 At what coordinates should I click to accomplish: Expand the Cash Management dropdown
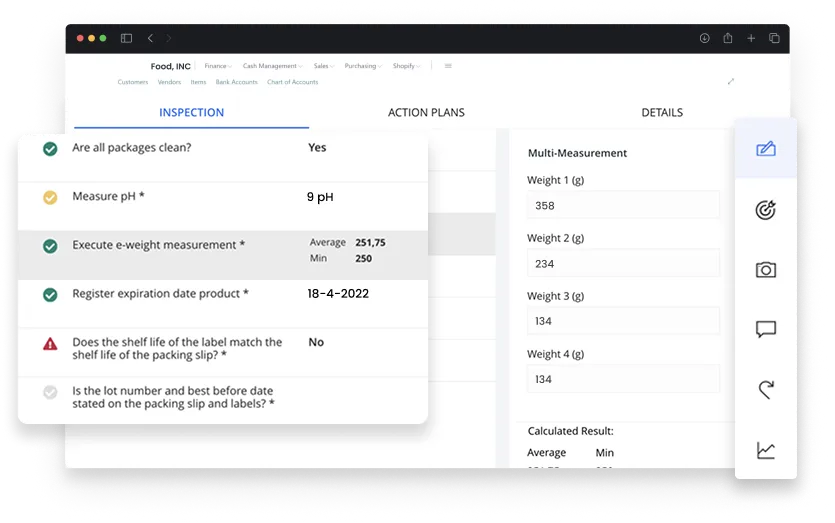271,66
